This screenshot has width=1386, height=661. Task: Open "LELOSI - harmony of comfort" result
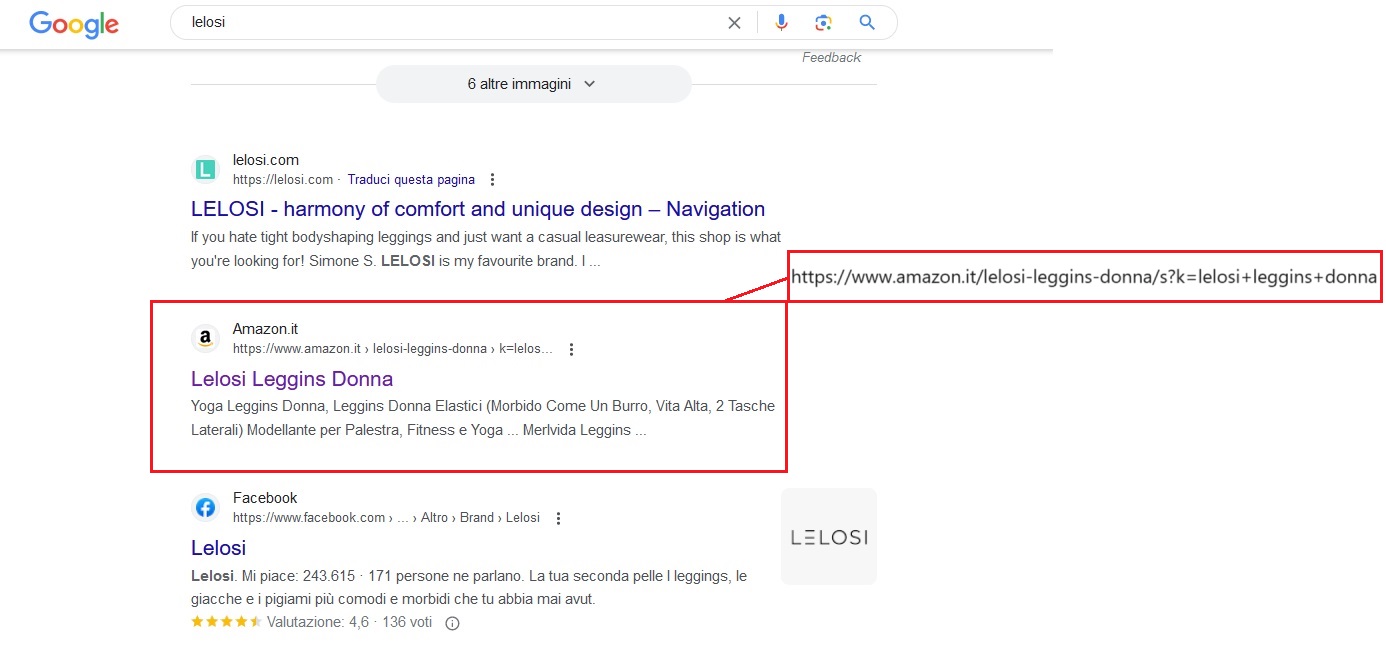point(478,209)
